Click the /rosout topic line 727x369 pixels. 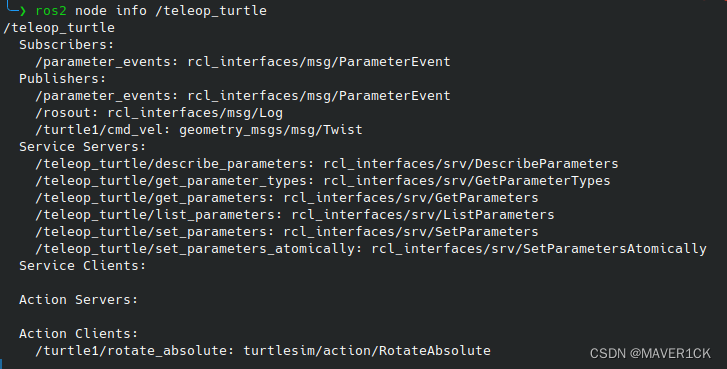pos(159,113)
